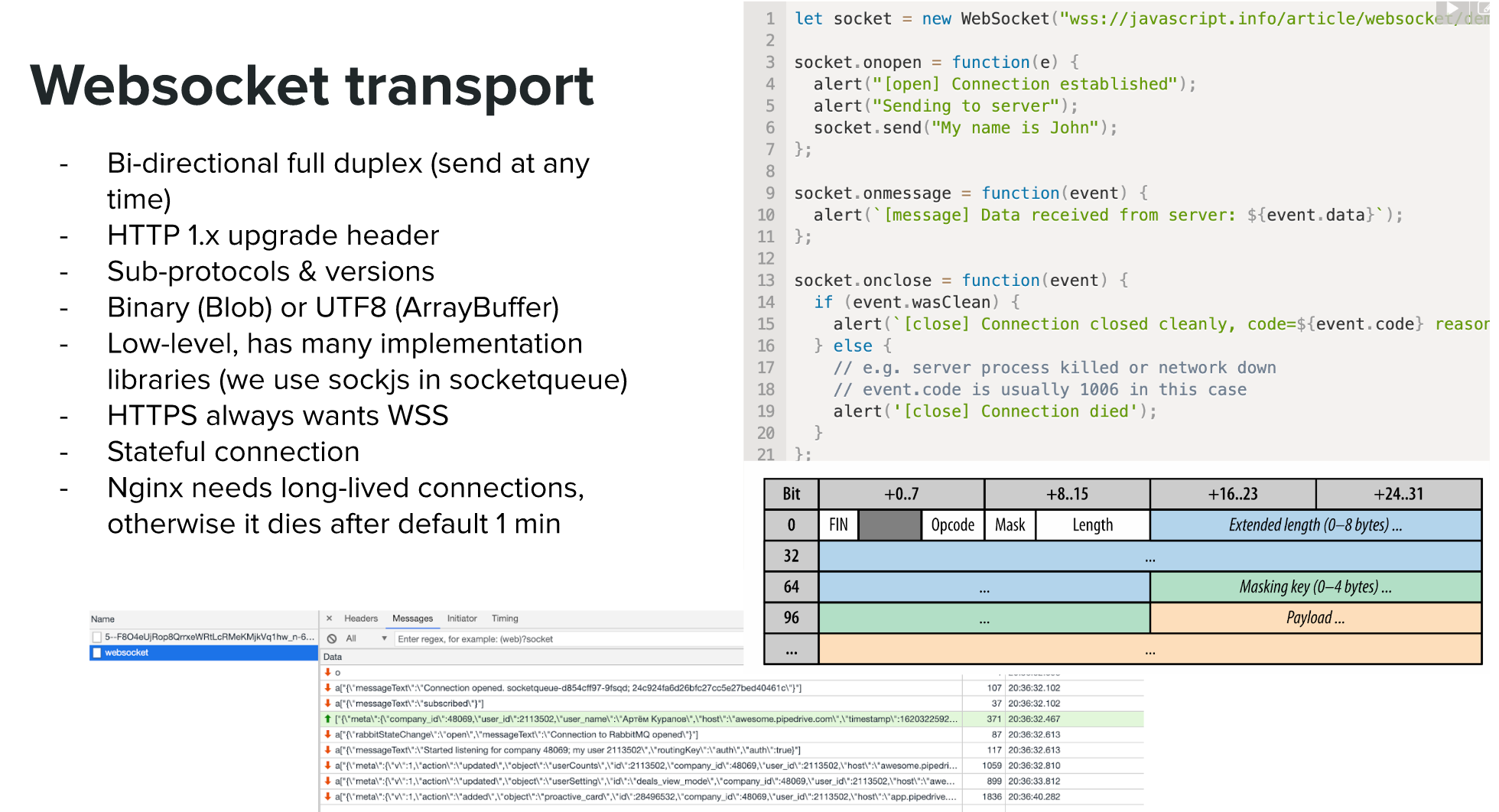Image resolution: width=1499 pixels, height=812 pixels.
Task: Click timestamp 20:36:33.812
Action: point(1034,781)
